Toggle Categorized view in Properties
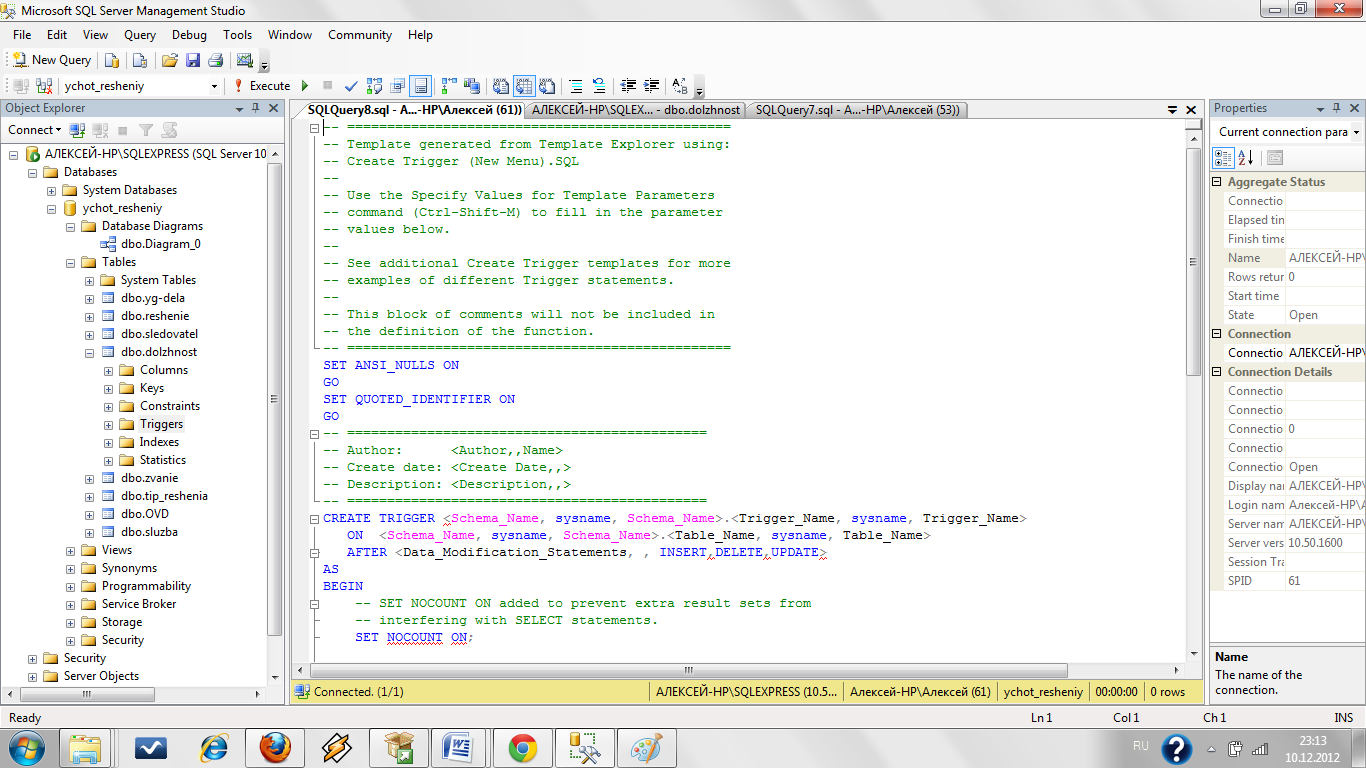 (1222, 158)
